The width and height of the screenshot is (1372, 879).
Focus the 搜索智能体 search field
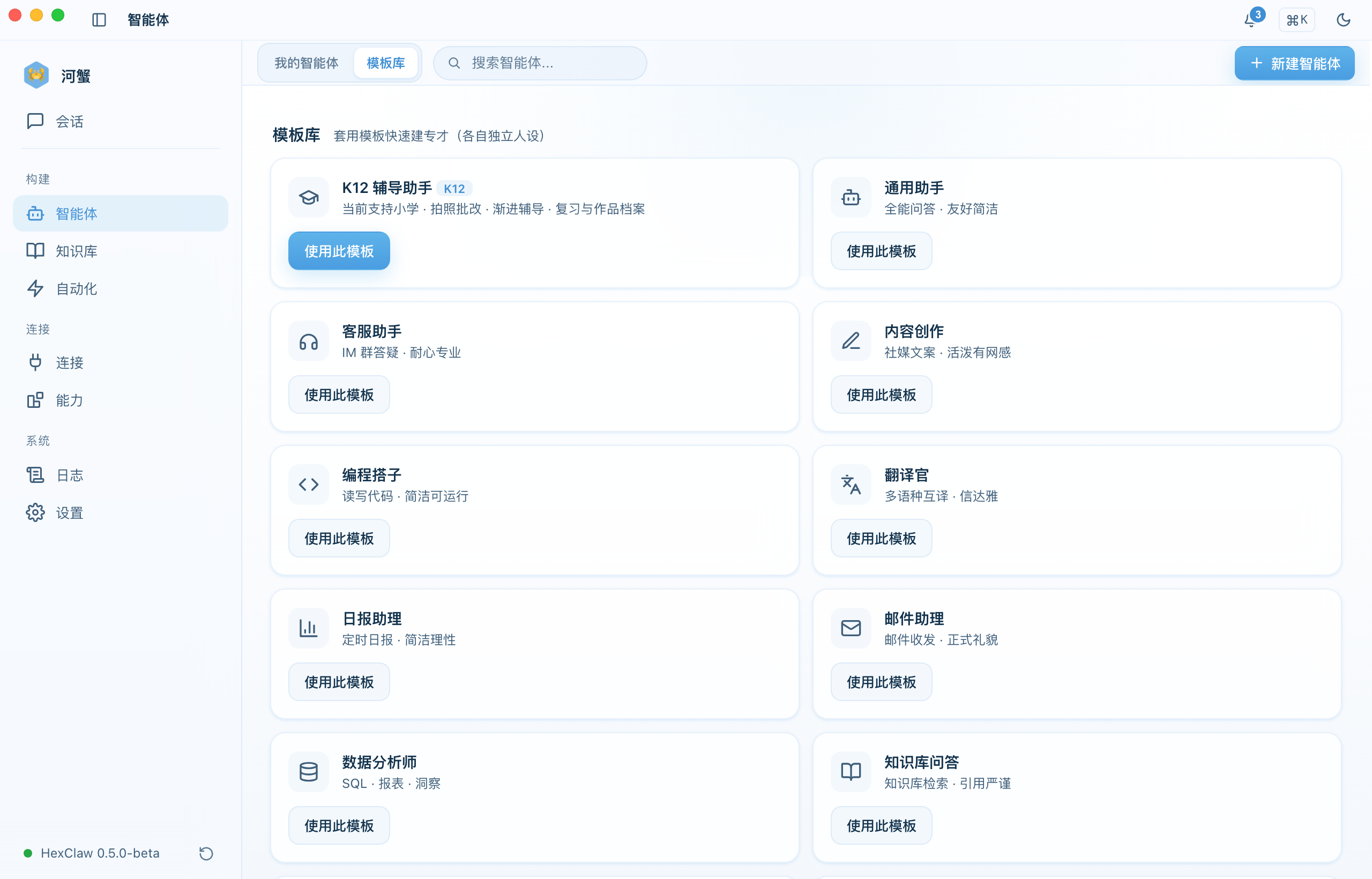pyautogui.click(x=540, y=63)
